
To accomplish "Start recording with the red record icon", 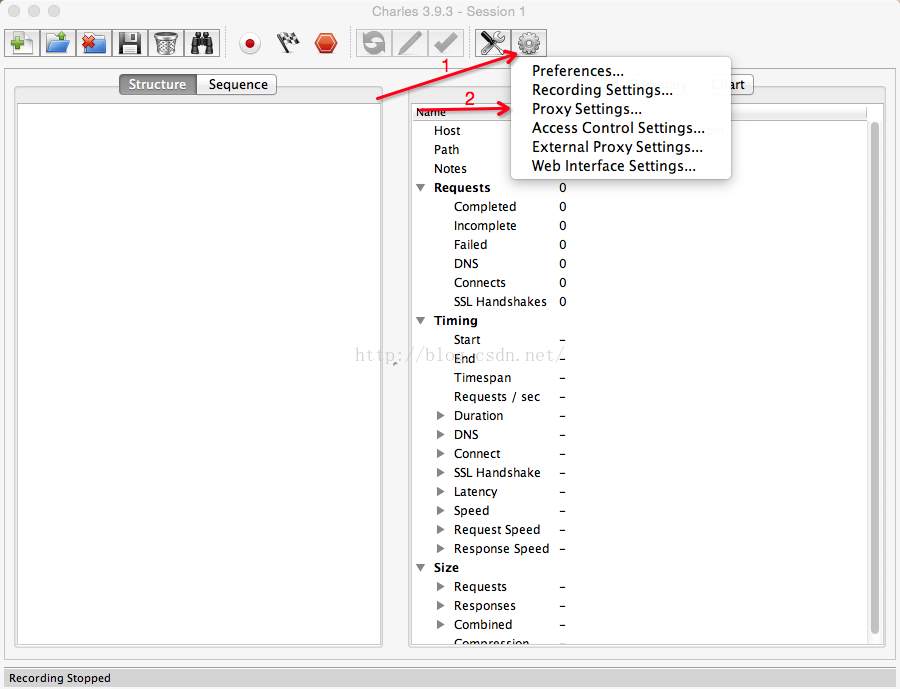I will 250,43.
